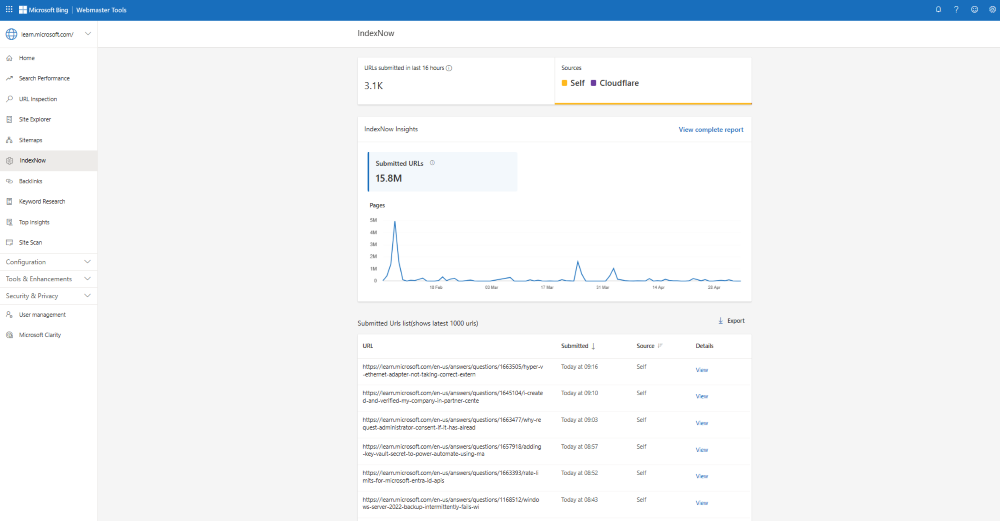Go to Search Performance in sidebar
The image size is (1000, 521).
(44, 78)
